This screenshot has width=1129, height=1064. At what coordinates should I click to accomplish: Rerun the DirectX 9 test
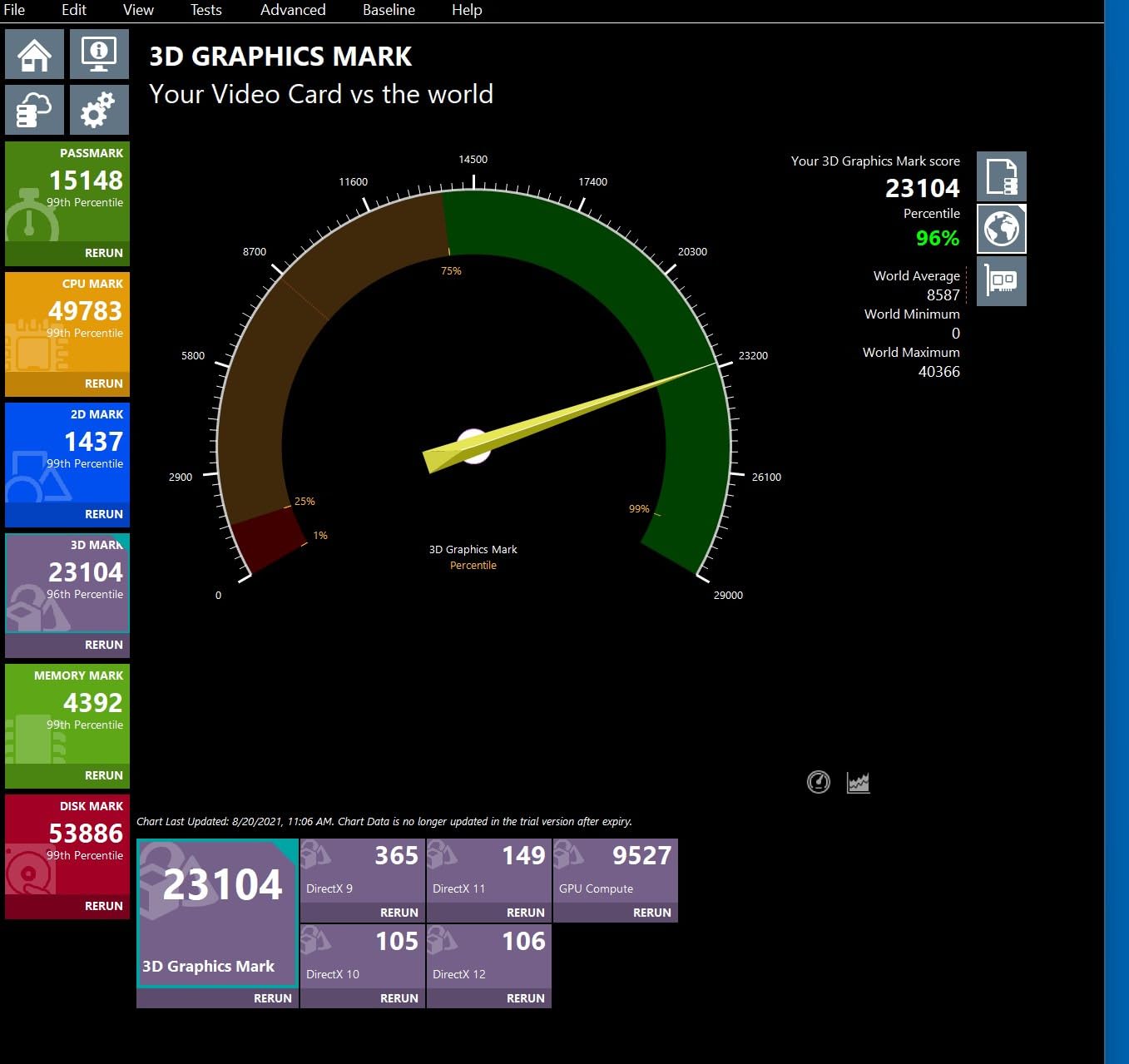399,913
